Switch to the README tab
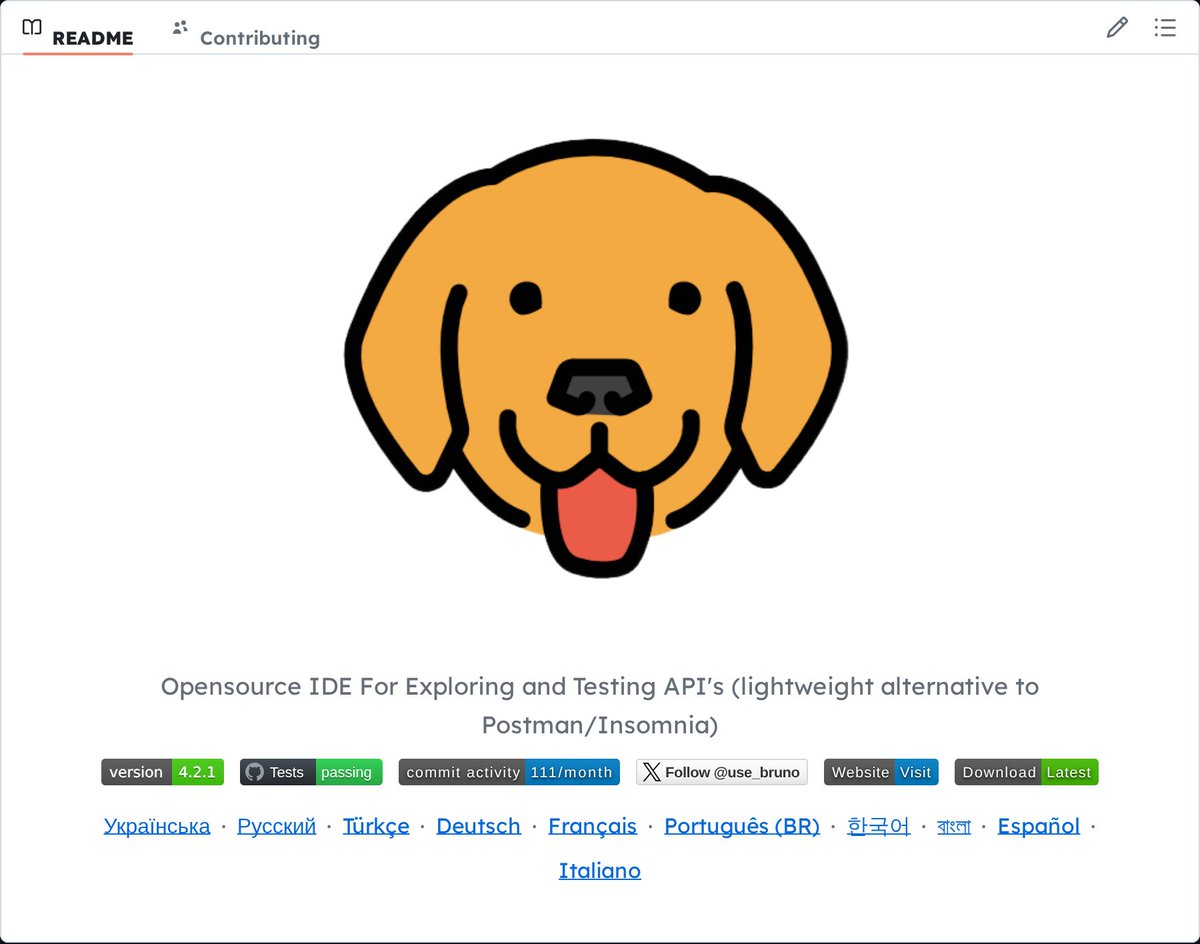 point(78,36)
